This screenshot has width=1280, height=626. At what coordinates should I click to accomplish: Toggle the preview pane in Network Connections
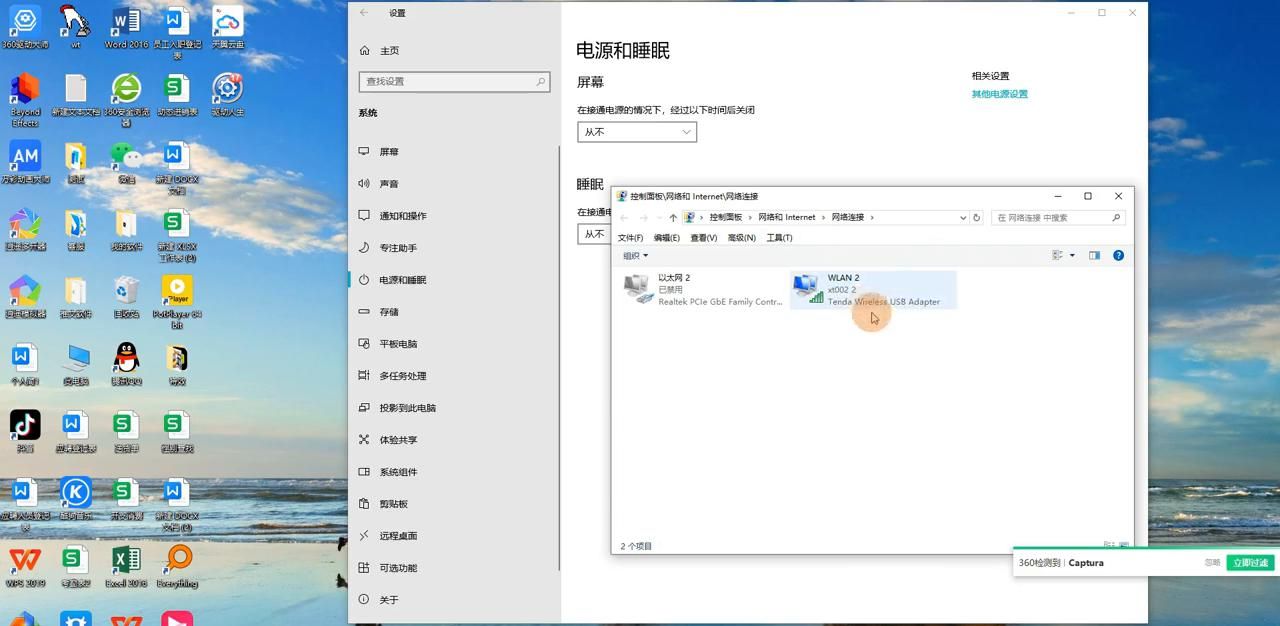[x=1093, y=255]
